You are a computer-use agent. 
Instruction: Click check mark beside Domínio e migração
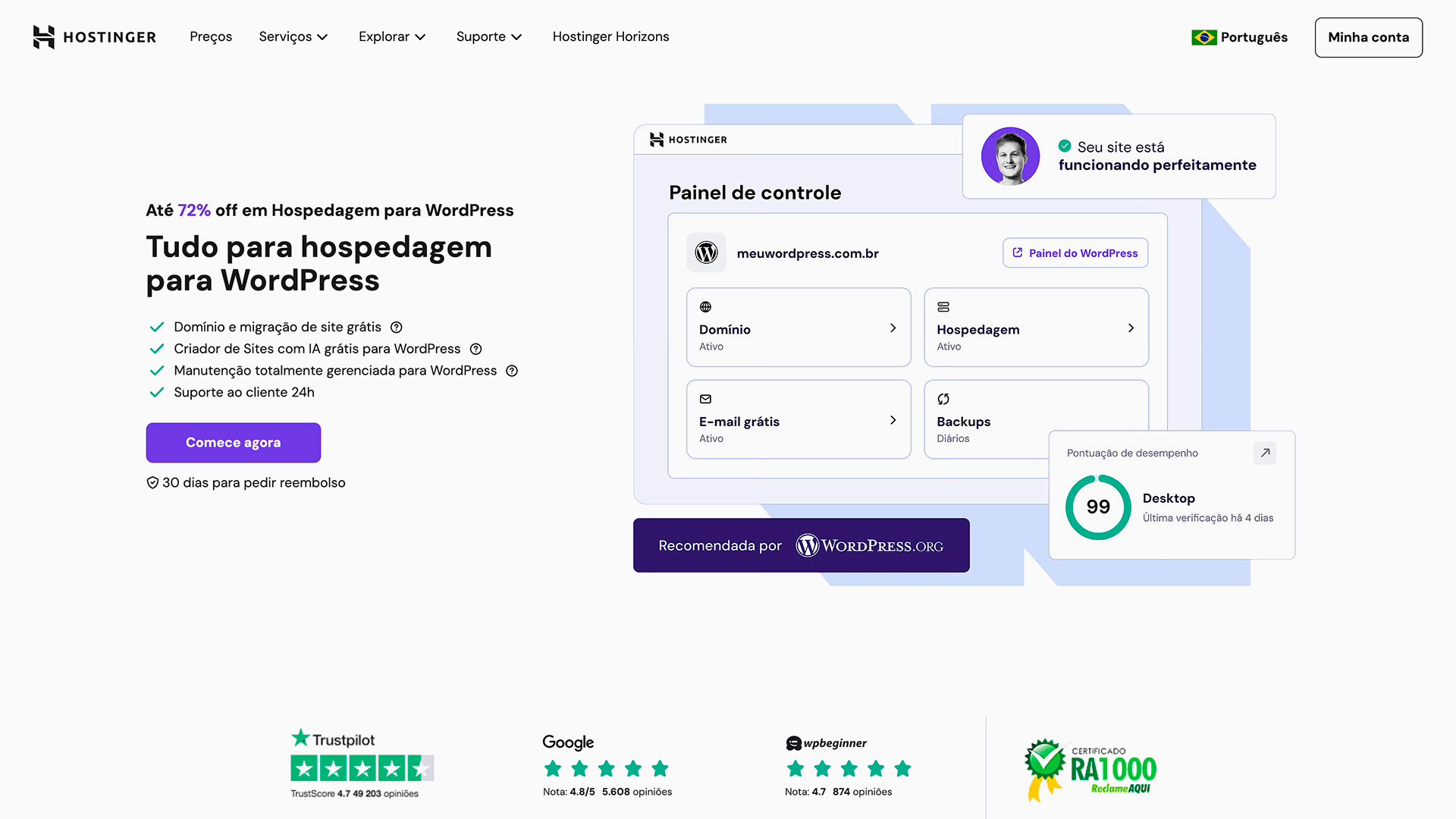(x=157, y=327)
